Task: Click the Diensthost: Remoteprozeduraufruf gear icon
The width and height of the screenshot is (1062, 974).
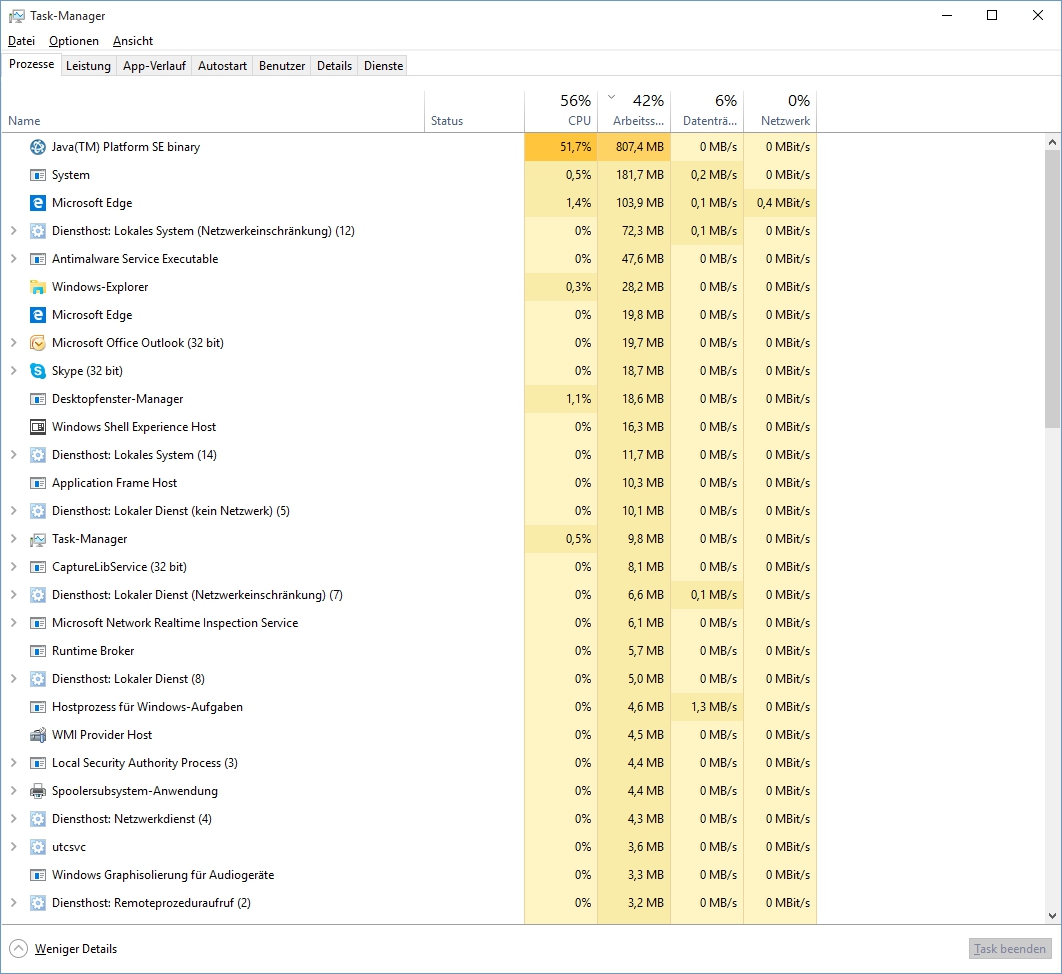Action: point(38,903)
